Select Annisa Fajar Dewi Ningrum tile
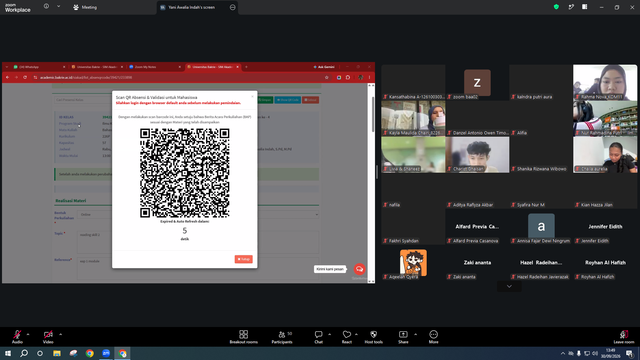 (541, 226)
